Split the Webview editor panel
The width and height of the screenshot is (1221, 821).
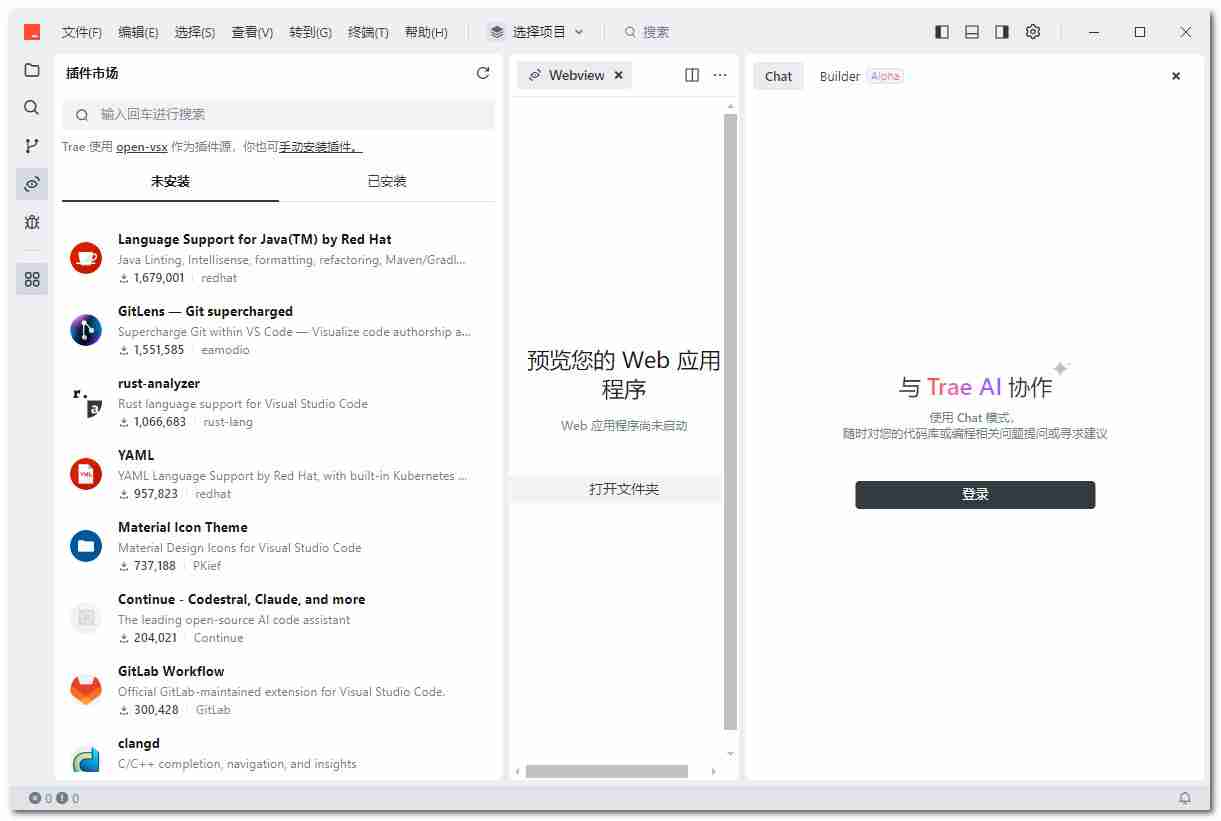point(692,75)
